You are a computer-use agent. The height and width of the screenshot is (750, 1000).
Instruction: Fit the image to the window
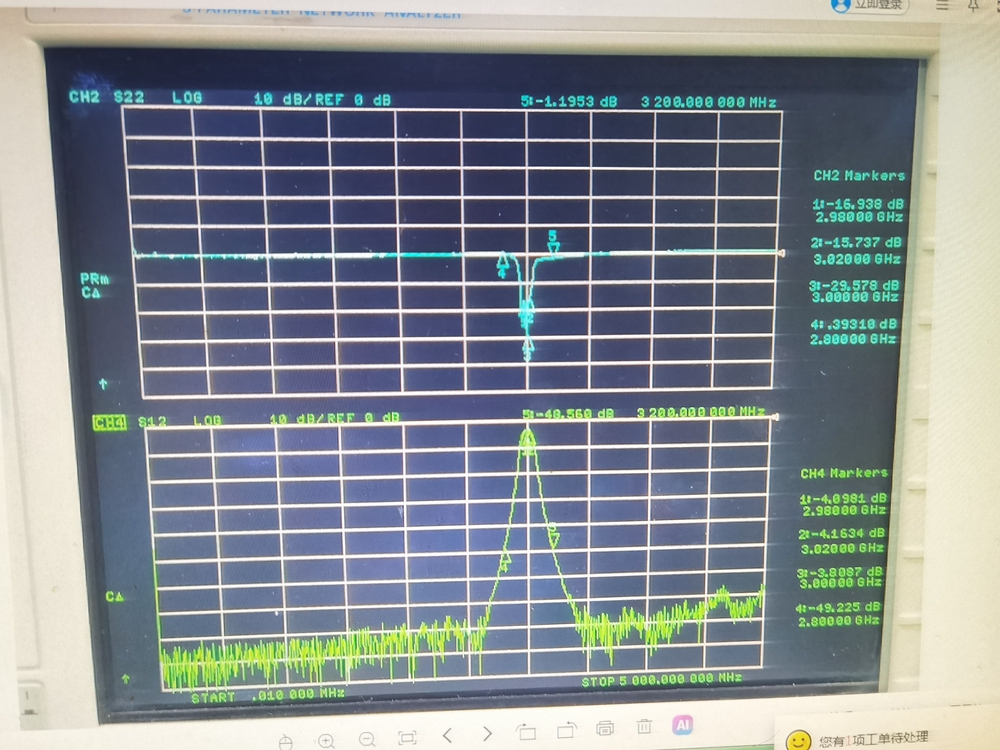point(407,737)
